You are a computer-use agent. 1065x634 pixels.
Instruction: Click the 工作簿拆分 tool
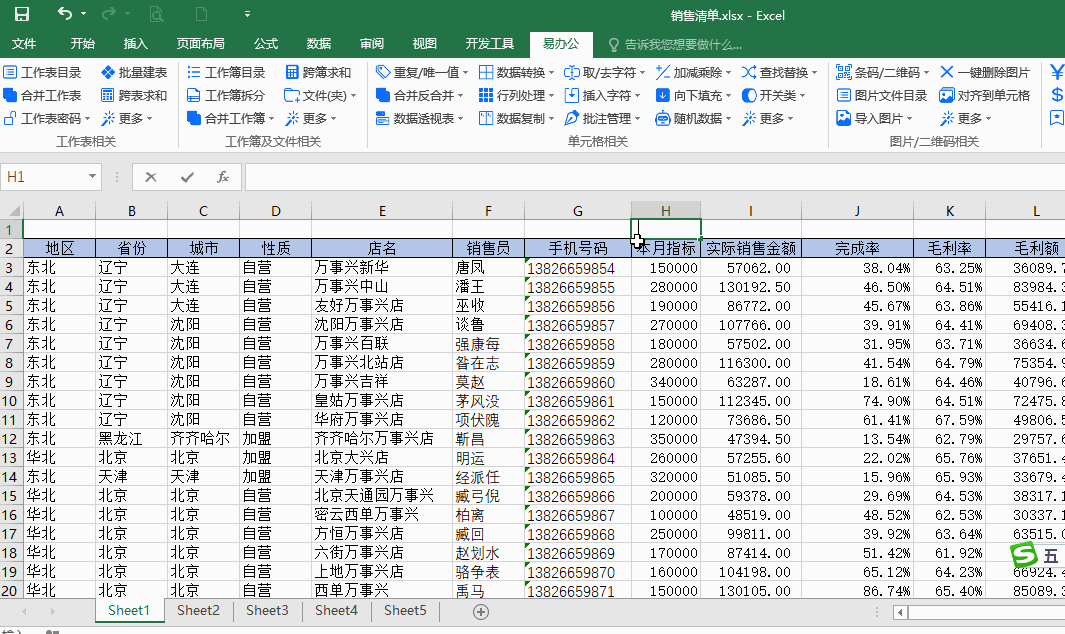226,95
